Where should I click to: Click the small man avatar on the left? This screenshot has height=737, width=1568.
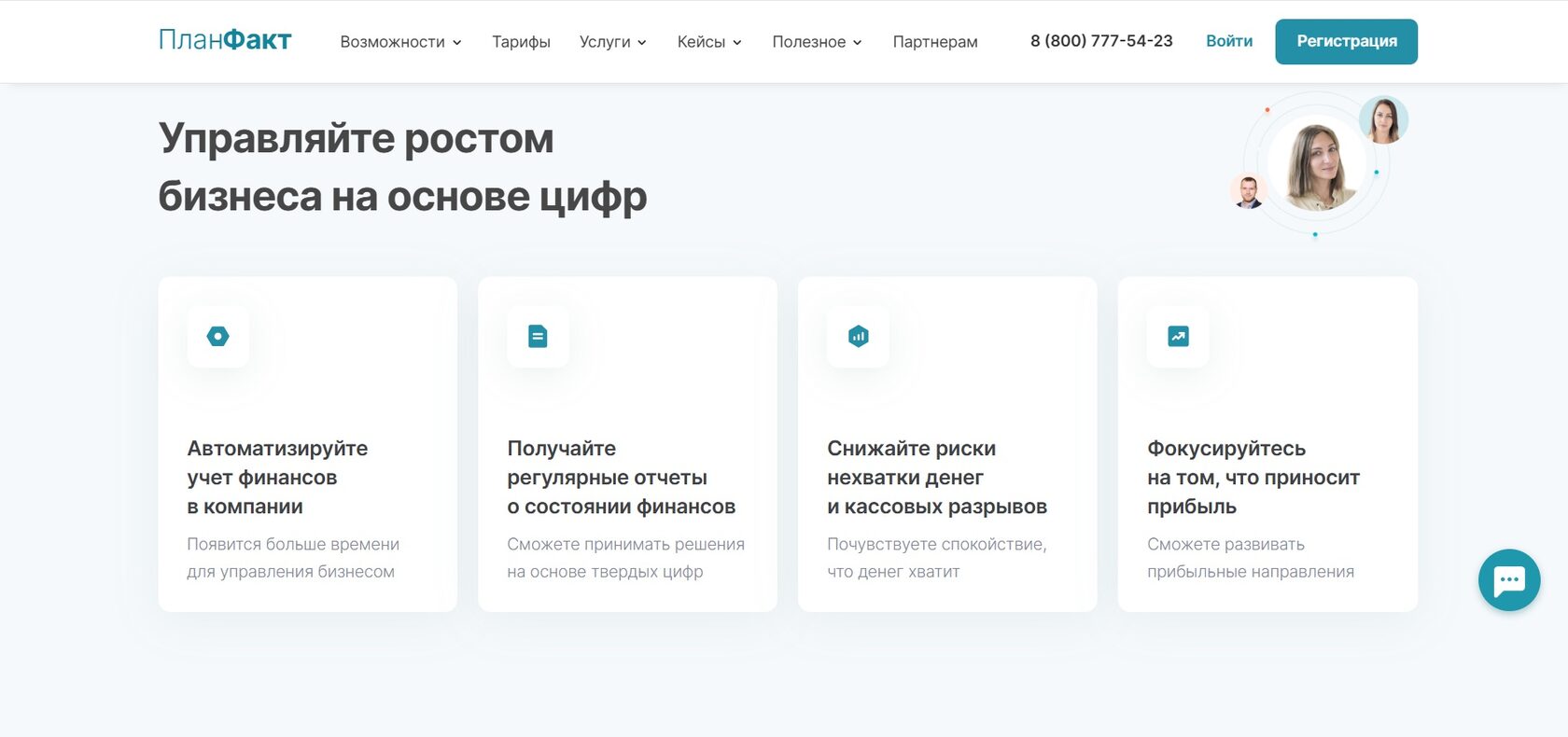(x=1249, y=191)
